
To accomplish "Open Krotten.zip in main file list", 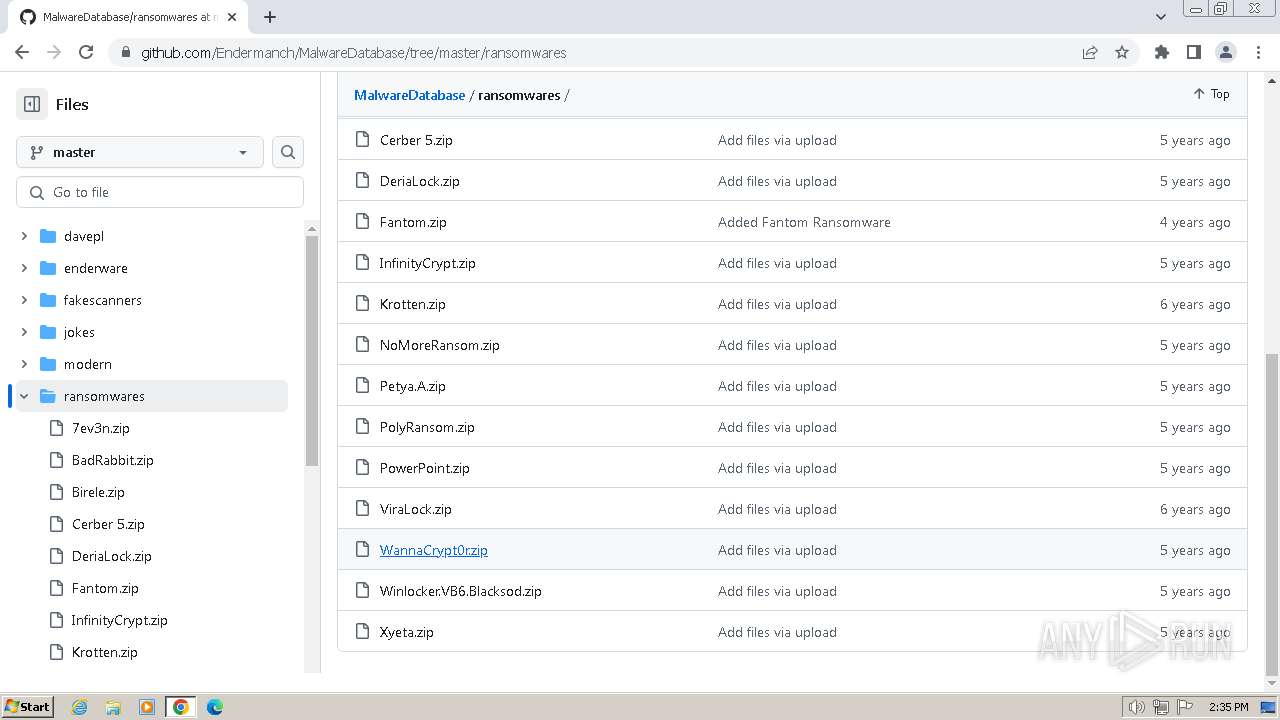I will point(412,304).
